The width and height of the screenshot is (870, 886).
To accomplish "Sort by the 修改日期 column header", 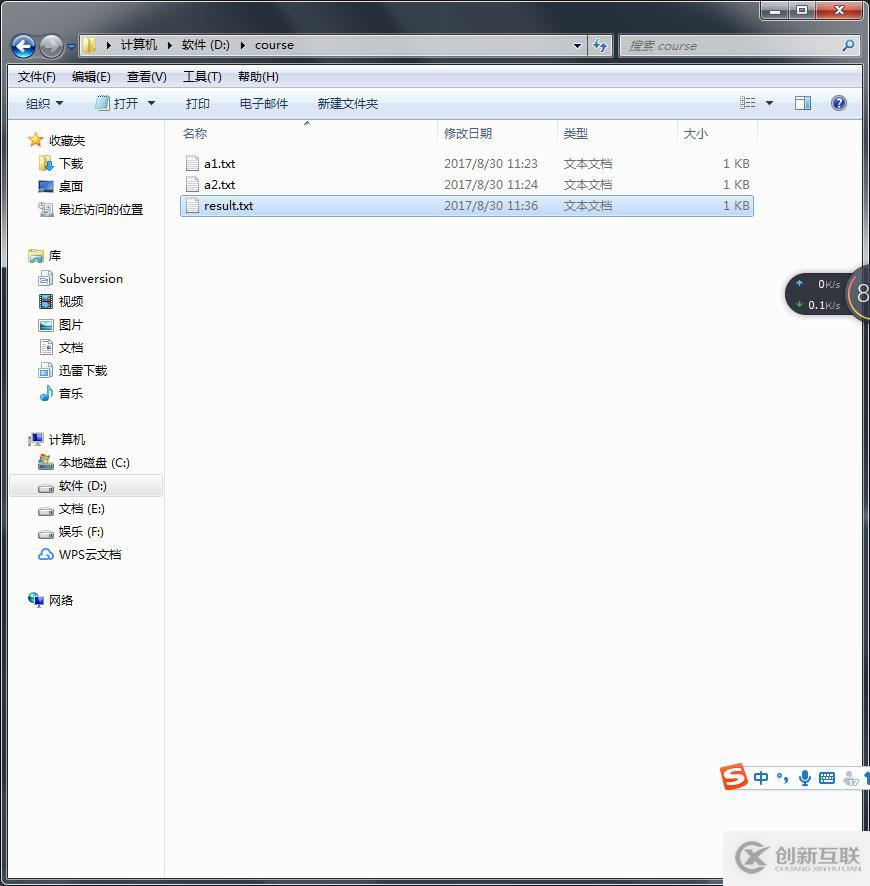I will (468, 134).
